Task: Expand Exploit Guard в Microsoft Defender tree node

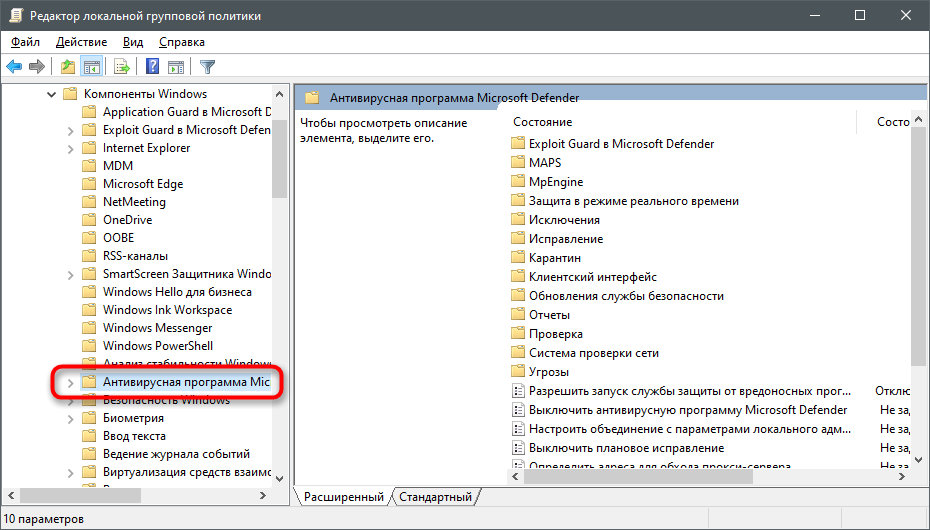Action: click(x=70, y=130)
